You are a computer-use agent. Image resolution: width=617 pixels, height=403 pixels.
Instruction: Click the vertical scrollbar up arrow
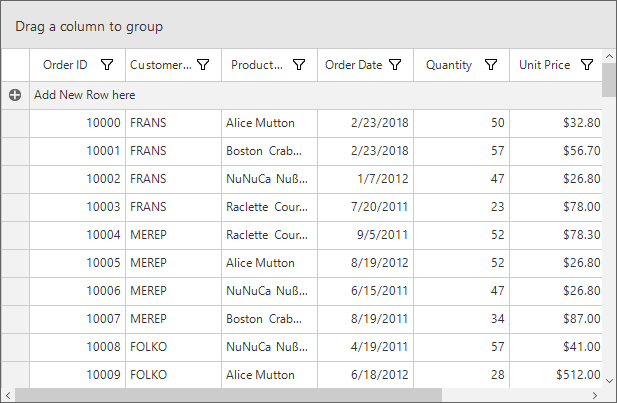point(610,56)
